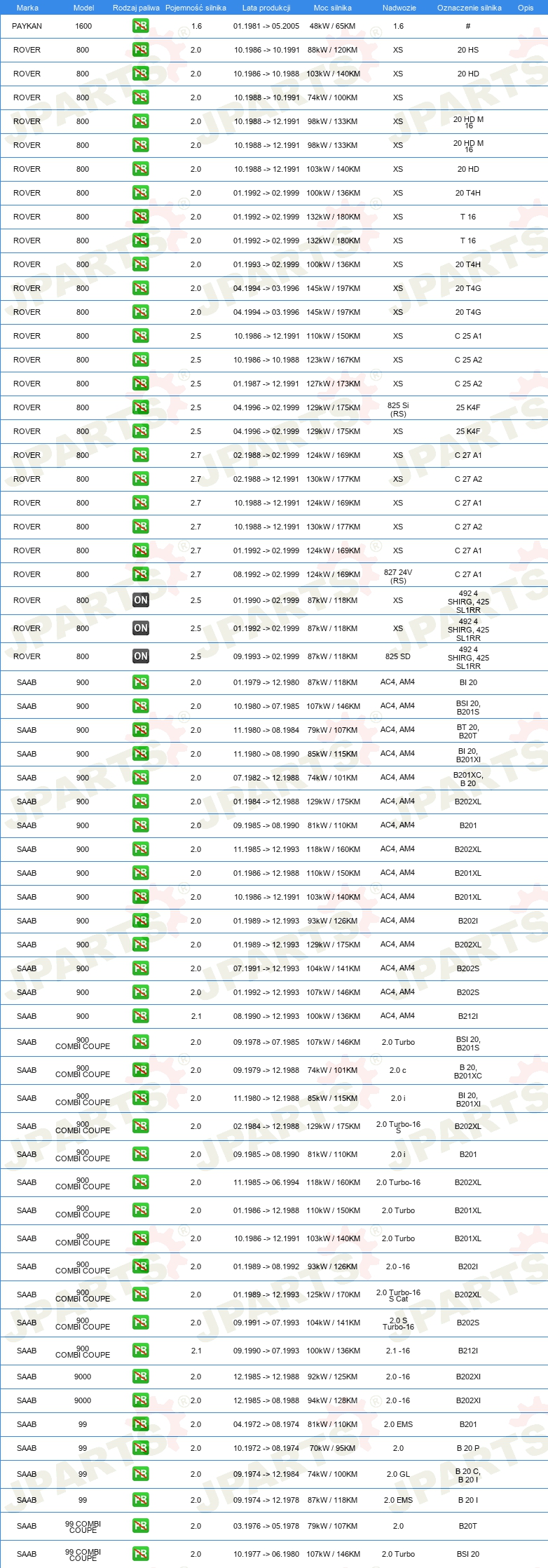Click the Nadwozie column header
548x1568 pixels.
[399, 8]
